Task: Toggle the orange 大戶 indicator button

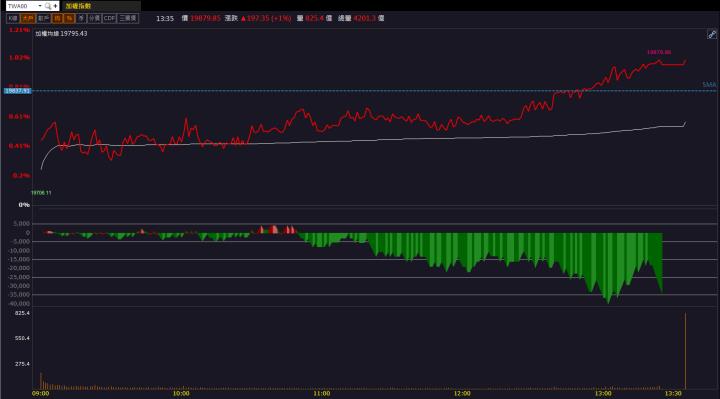Action: pos(28,18)
